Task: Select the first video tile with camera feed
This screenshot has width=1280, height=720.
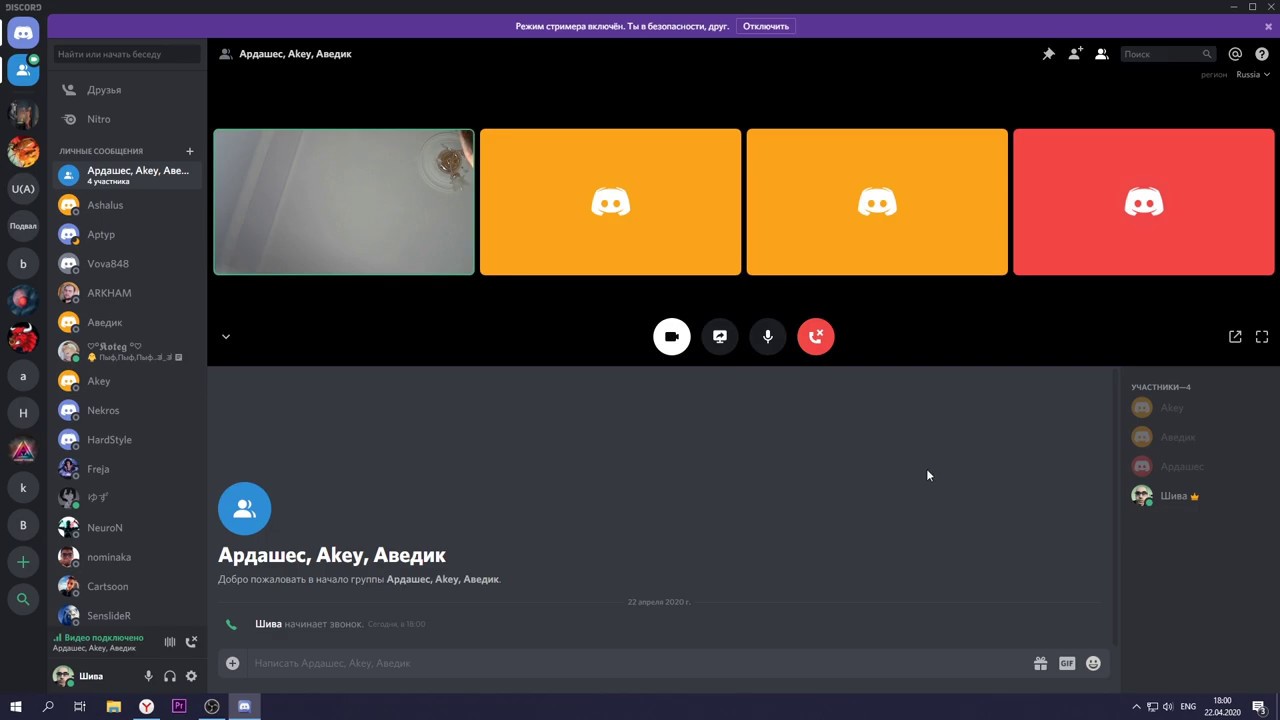Action: point(344,202)
